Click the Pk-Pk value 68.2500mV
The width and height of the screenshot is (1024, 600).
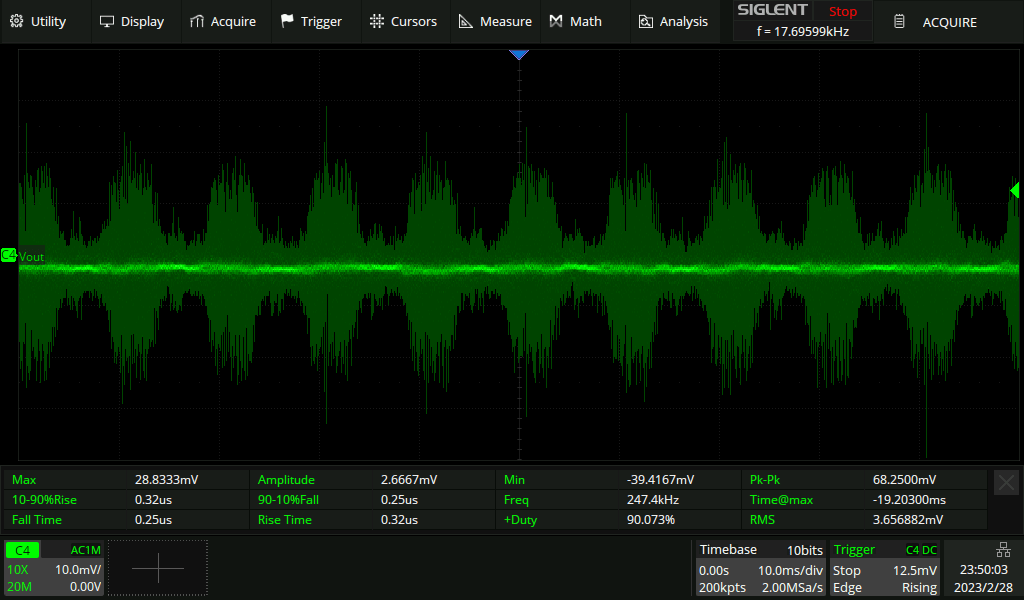[904, 479]
